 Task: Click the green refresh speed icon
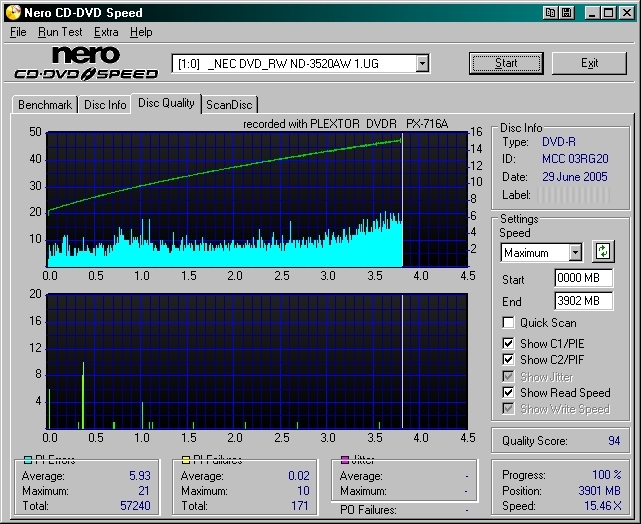(x=603, y=251)
